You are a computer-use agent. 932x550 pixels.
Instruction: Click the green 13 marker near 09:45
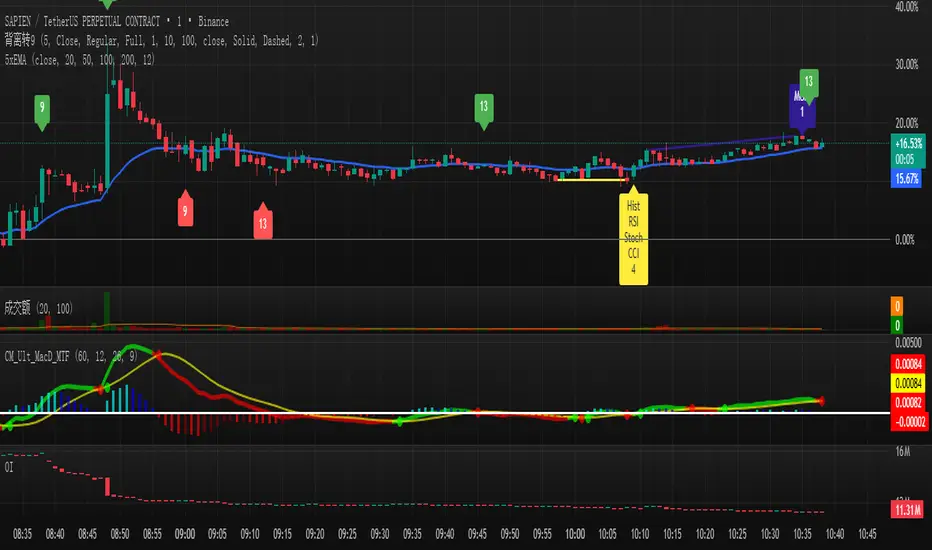(484, 106)
